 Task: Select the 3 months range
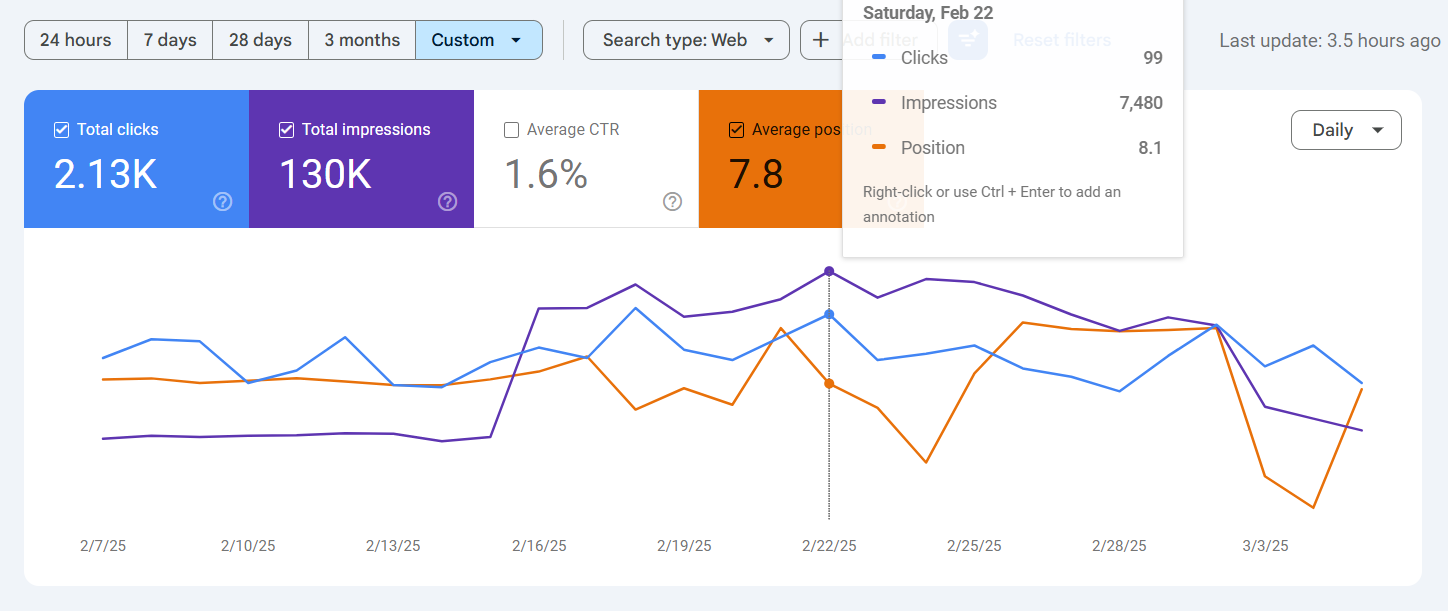pos(362,40)
